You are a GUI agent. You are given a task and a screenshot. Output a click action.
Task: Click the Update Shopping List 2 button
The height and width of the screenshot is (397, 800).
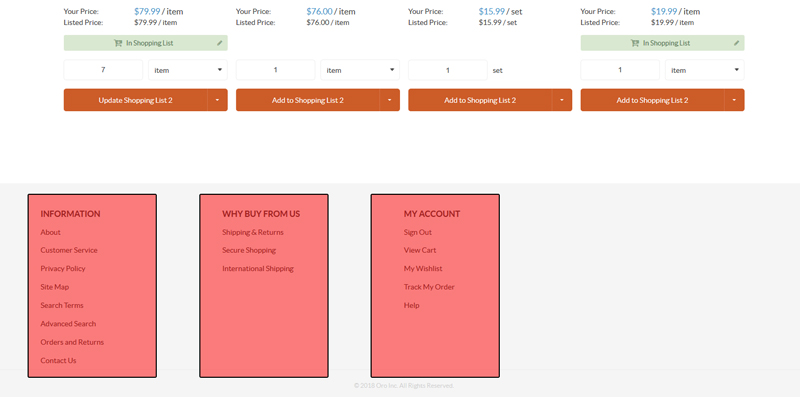pyautogui.click(x=135, y=100)
